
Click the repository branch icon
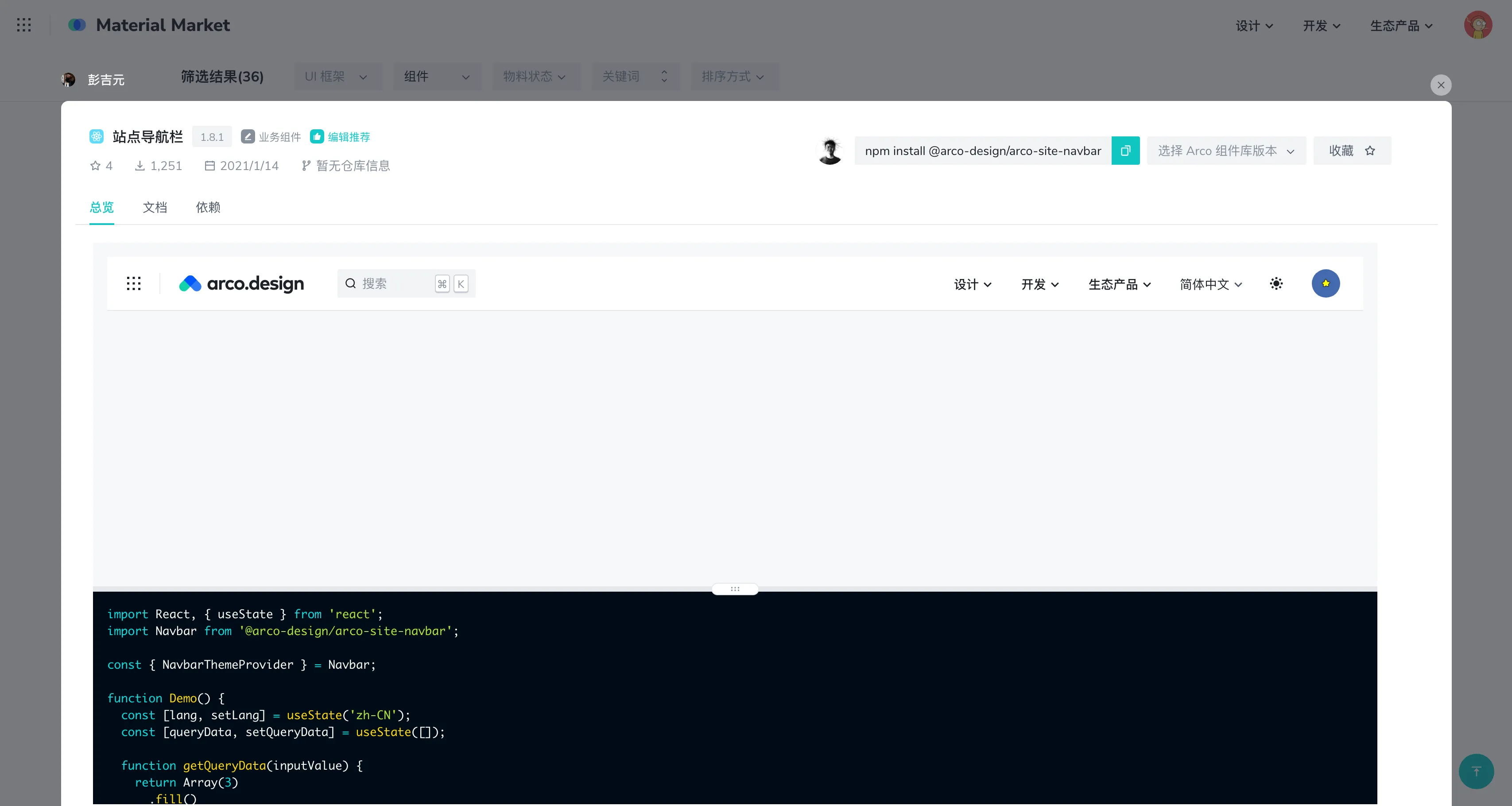pos(306,166)
